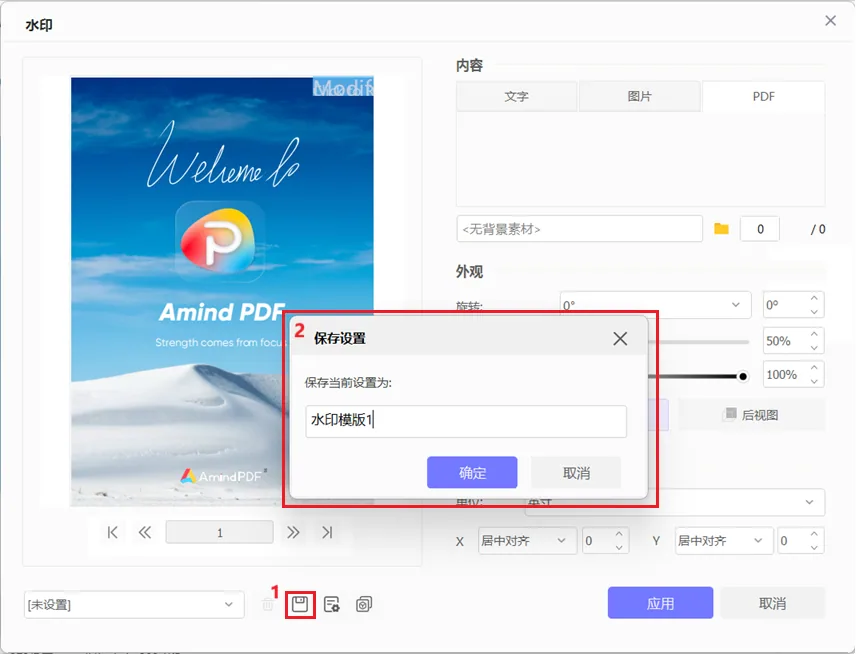Open the [未设置] template dropdown

click(134, 604)
